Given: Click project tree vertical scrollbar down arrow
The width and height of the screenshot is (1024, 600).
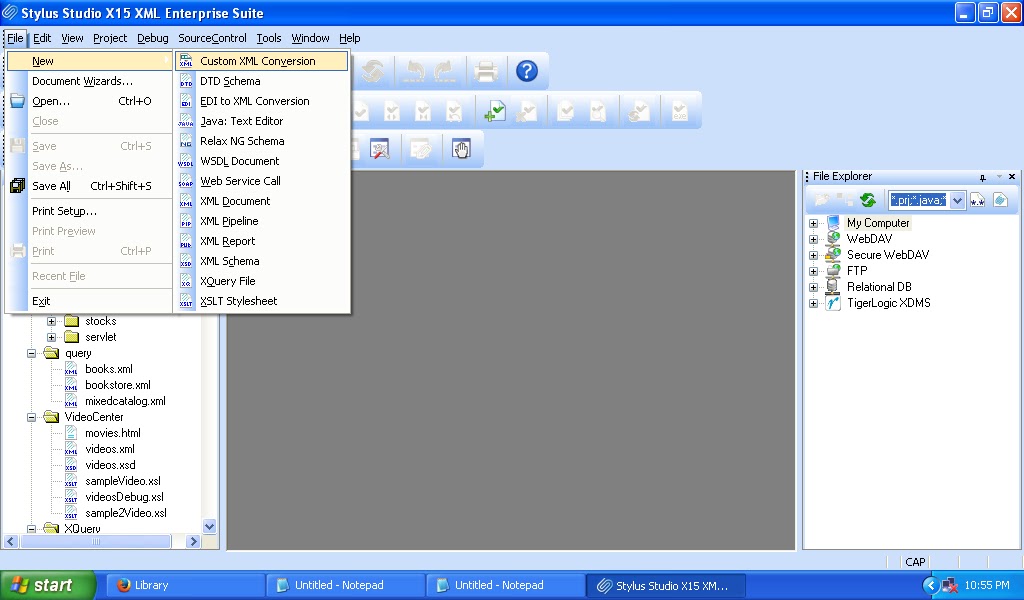Looking at the screenshot, I should 210,526.
